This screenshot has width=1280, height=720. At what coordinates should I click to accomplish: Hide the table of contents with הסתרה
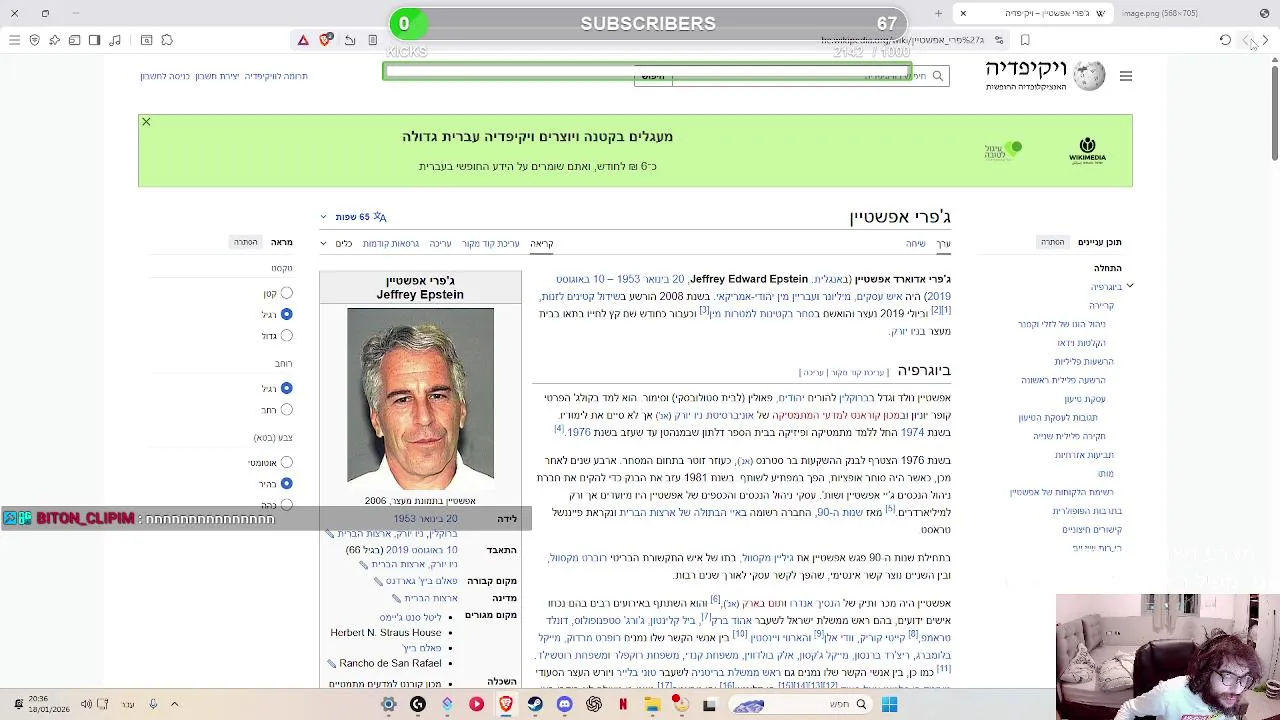coord(1052,242)
